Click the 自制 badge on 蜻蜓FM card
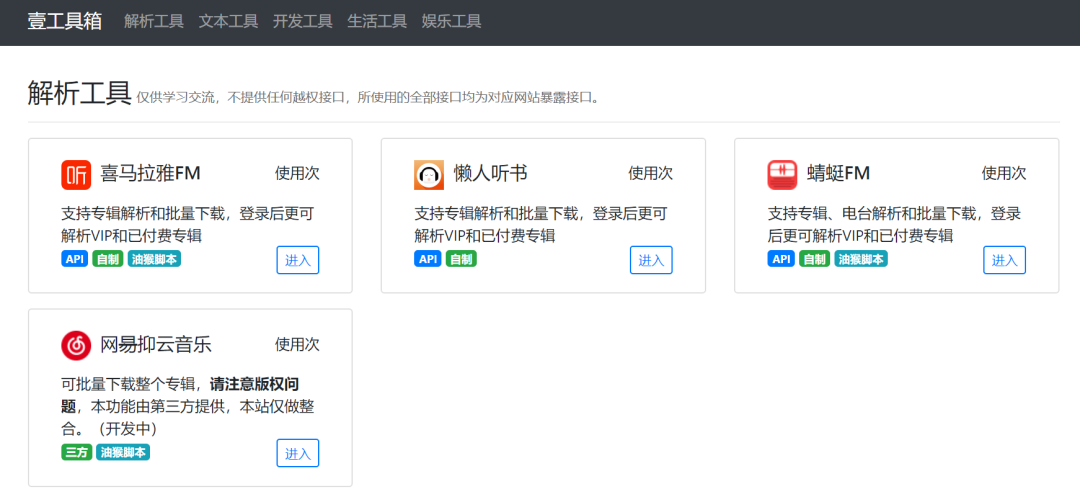 tap(814, 259)
